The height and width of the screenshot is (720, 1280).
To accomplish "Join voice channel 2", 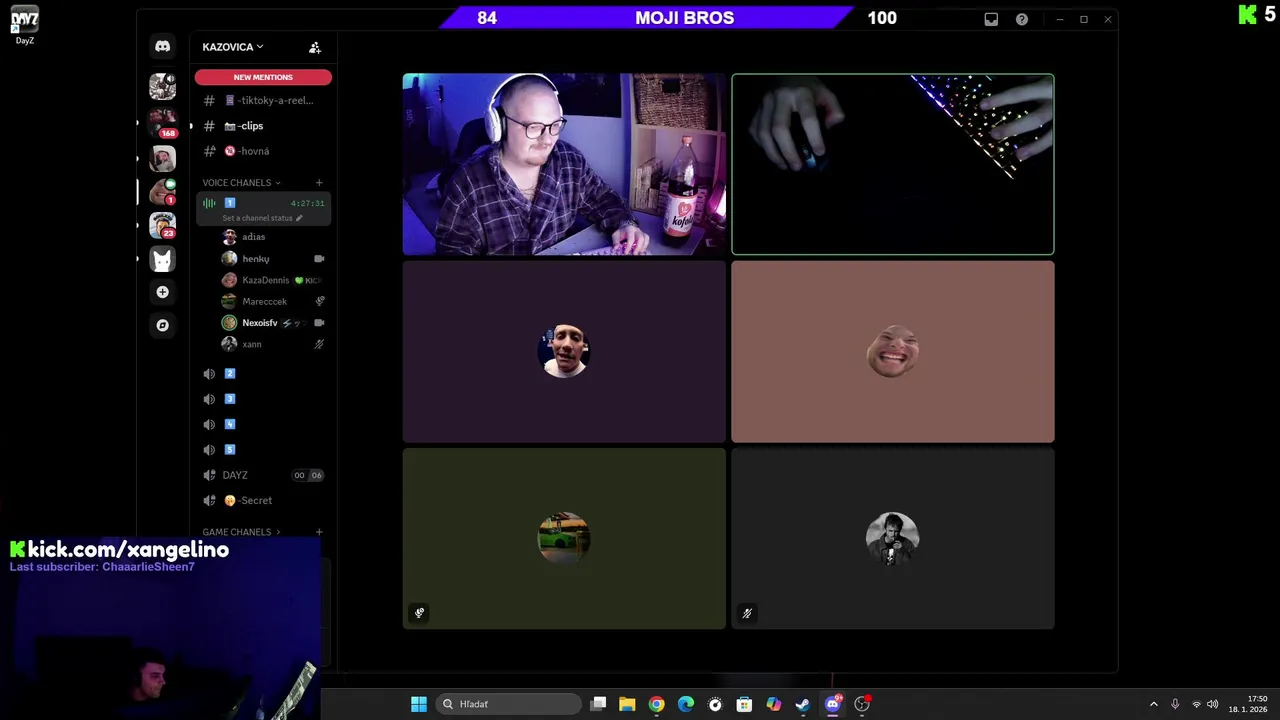I will point(263,374).
